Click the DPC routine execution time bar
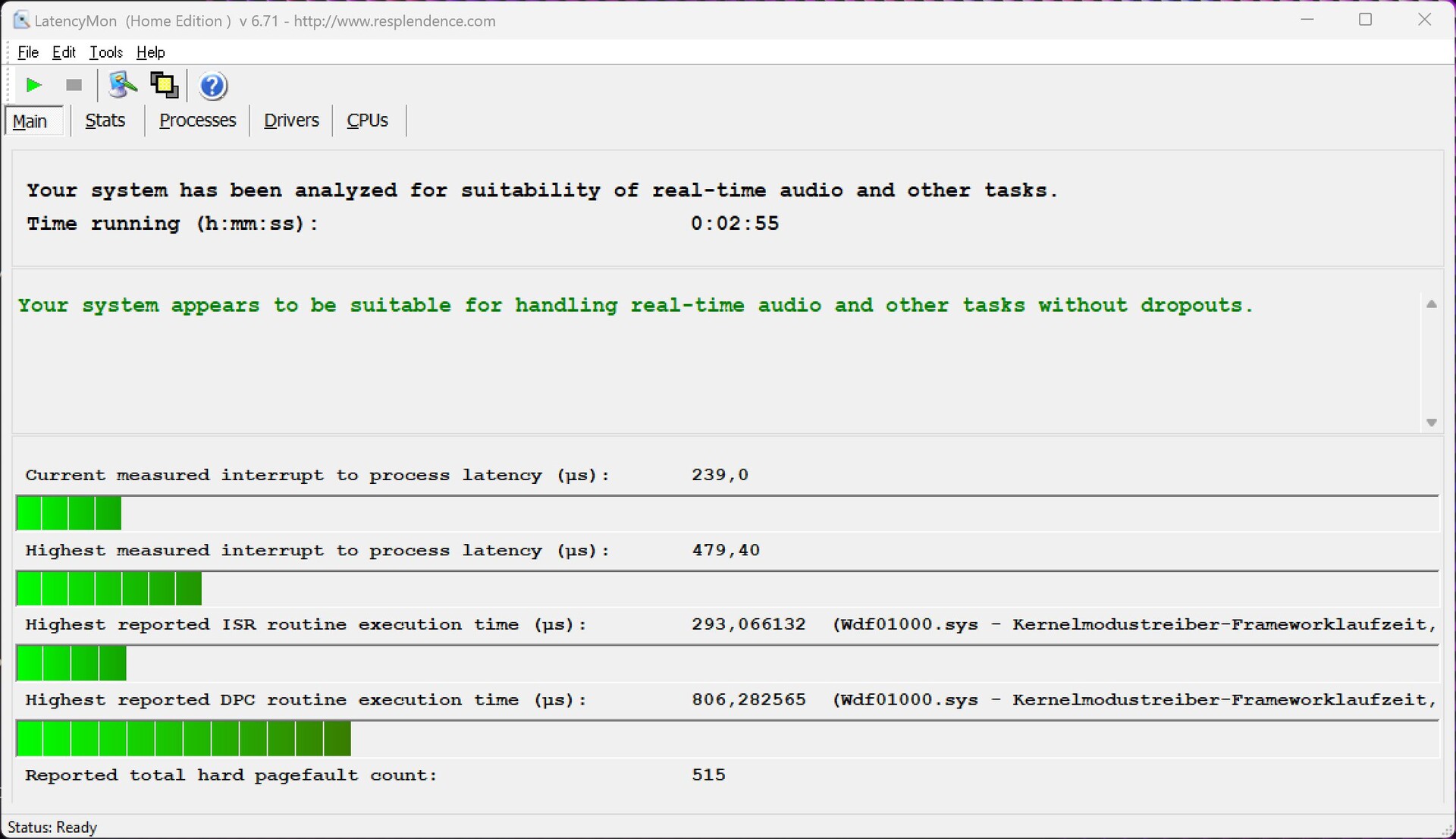This screenshot has height=839, width=1456. (184, 738)
